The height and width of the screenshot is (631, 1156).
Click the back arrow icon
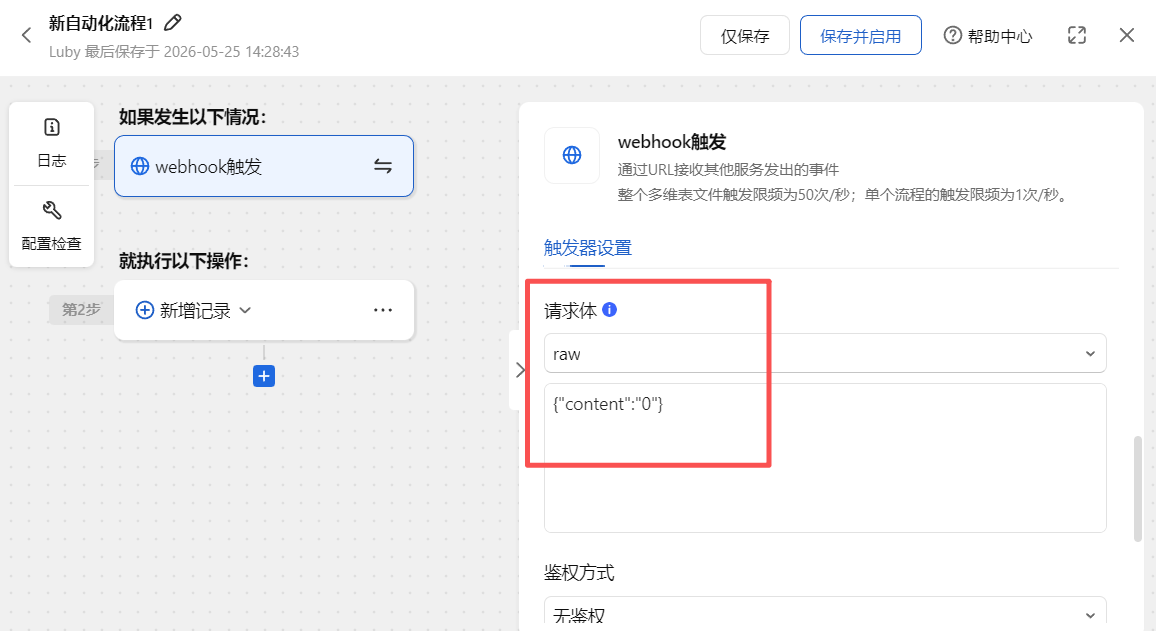click(27, 35)
